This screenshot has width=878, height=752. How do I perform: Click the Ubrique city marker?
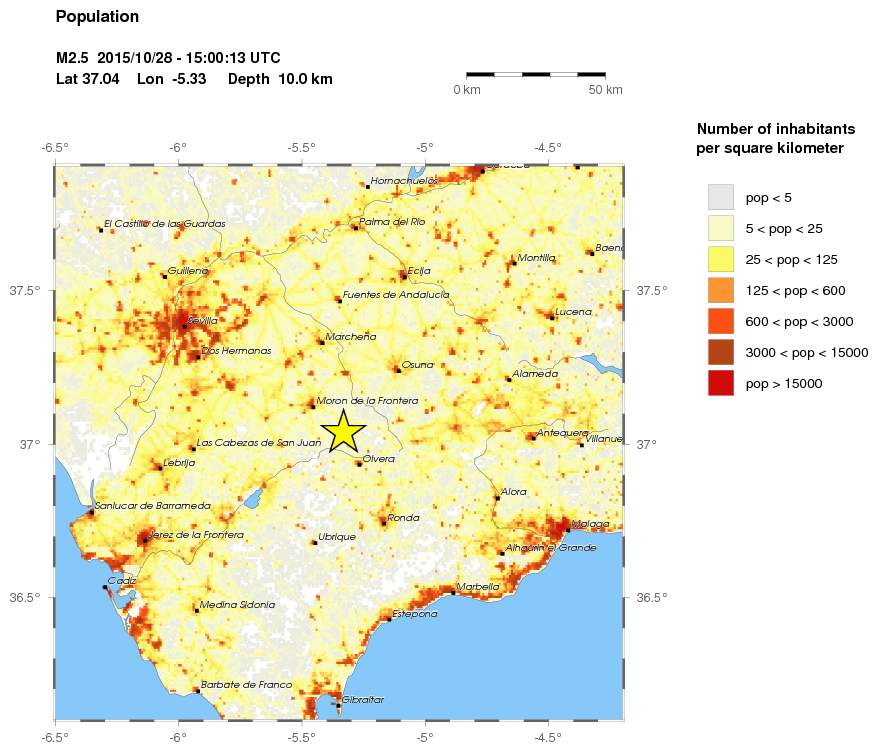(314, 542)
